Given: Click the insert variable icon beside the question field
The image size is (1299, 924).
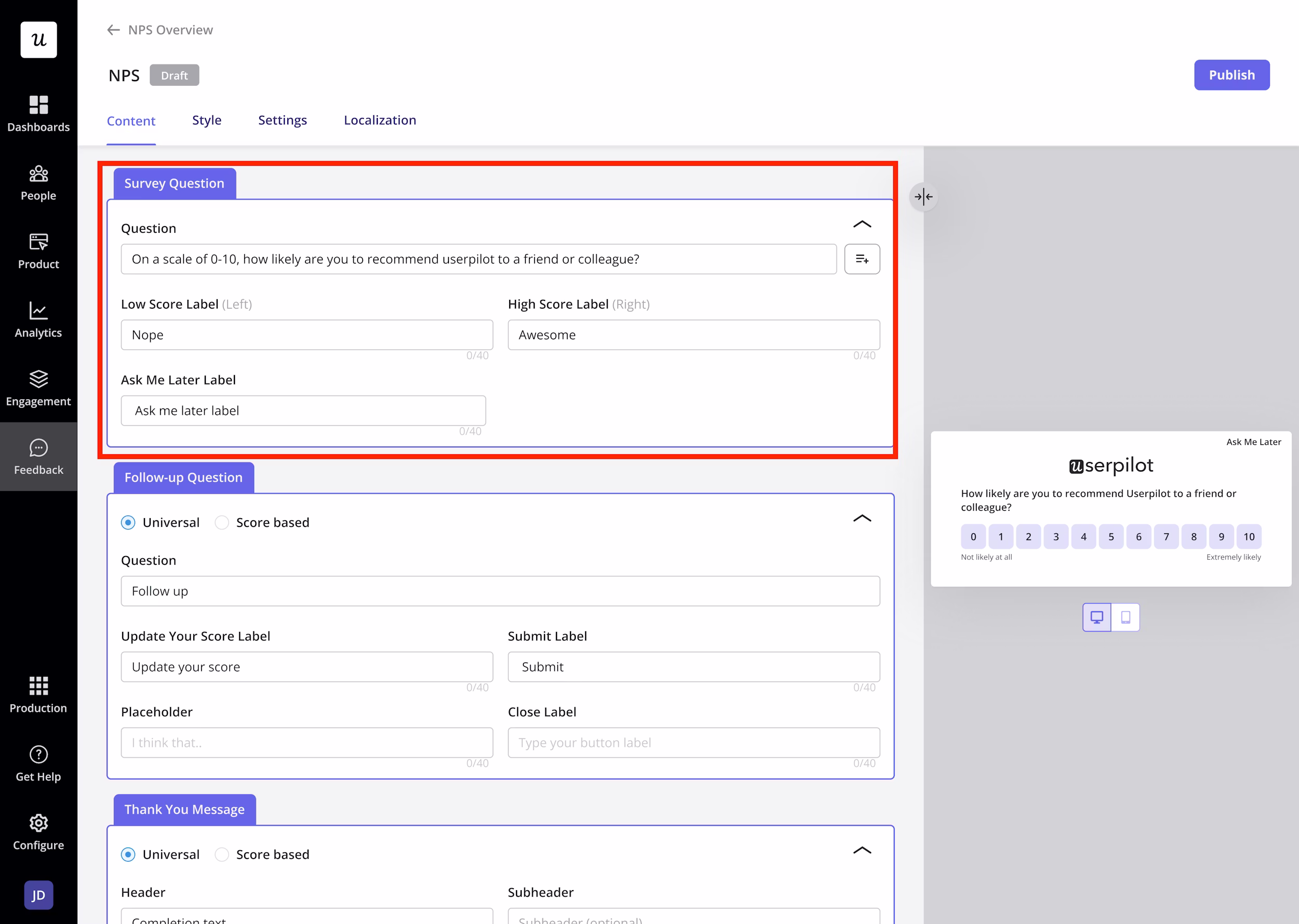Looking at the screenshot, I should coord(862,259).
